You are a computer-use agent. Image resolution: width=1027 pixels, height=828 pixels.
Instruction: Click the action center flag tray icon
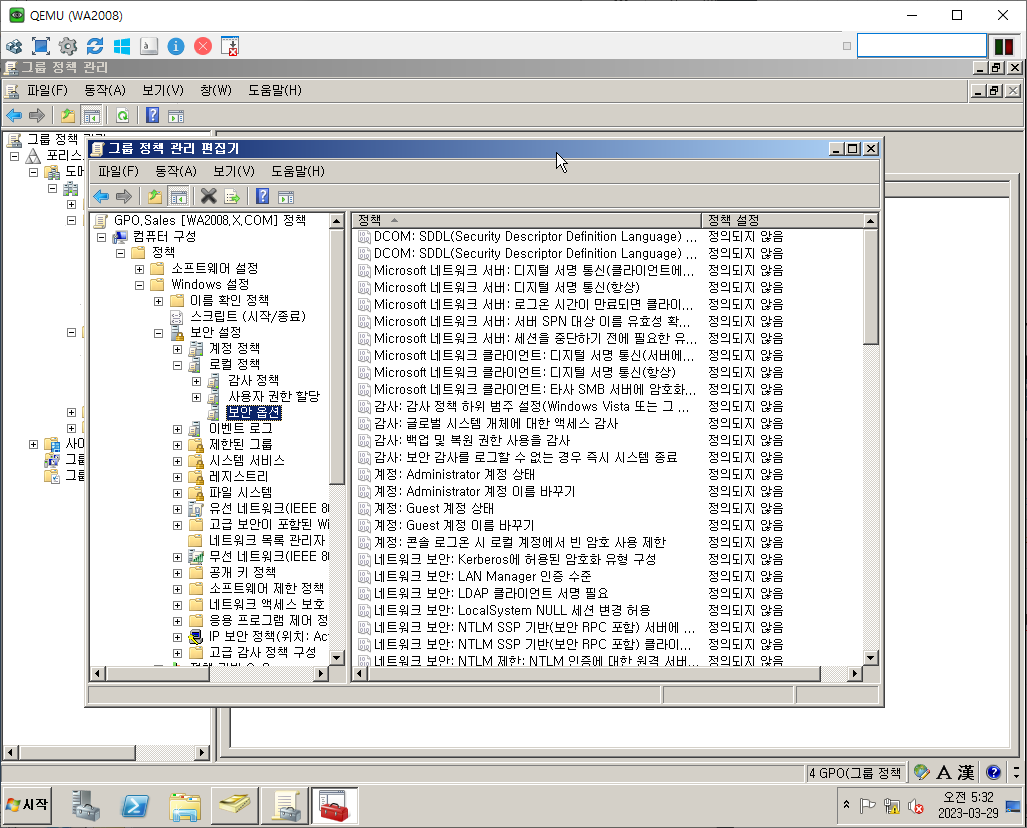coord(867,806)
